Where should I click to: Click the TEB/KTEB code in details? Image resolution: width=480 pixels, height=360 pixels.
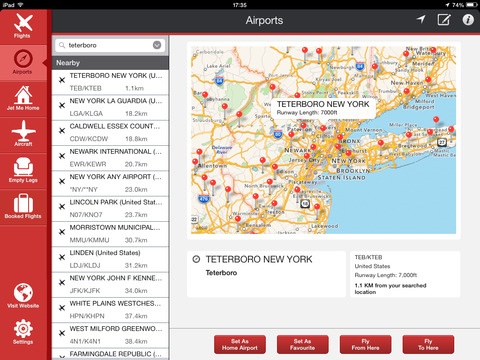368,257
